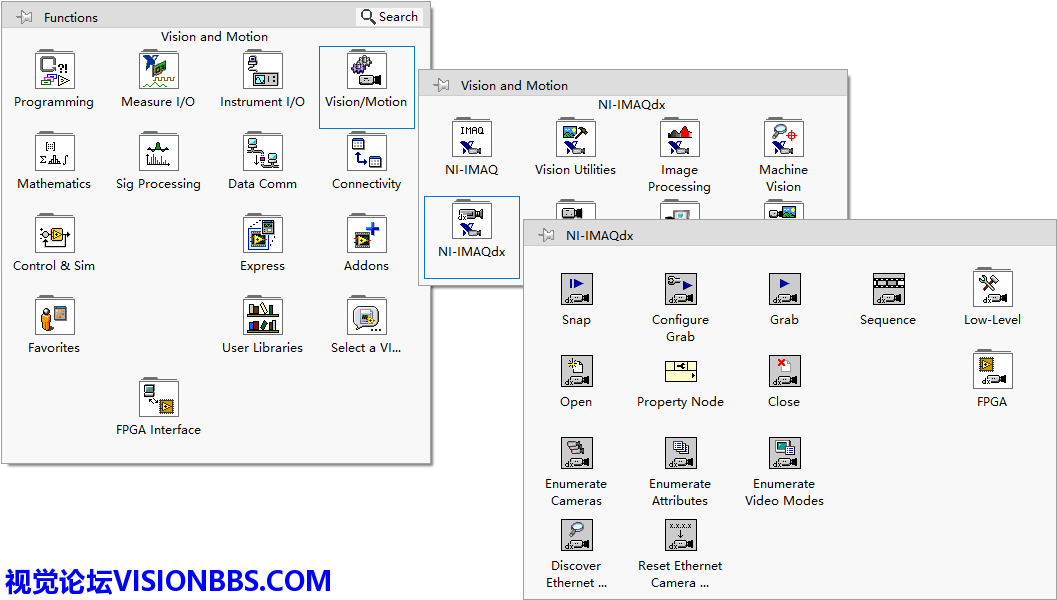
Task: Select the NI-IMAQdx subpalette icon
Action: pos(471,220)
